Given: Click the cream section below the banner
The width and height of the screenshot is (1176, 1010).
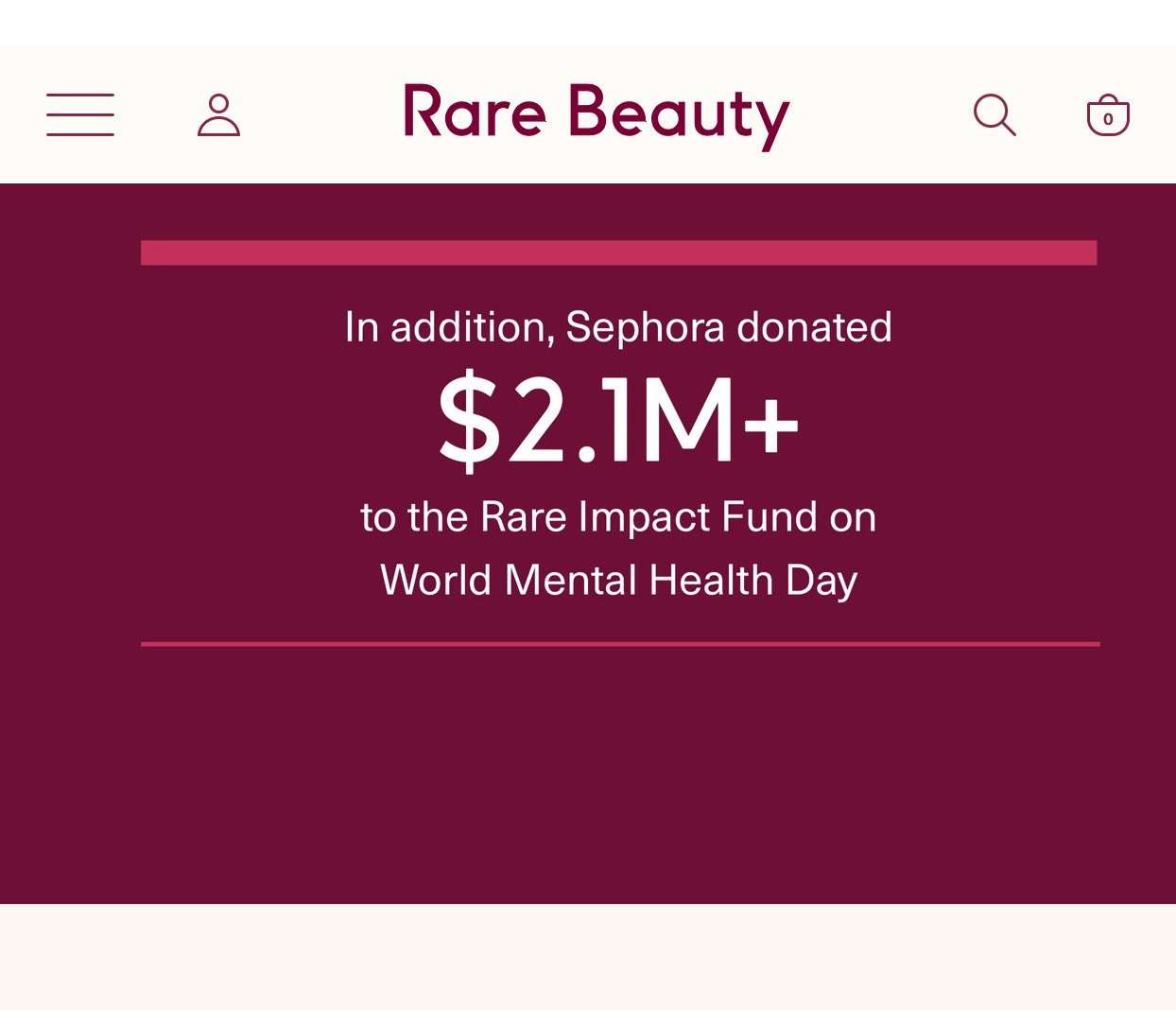Looking at the screenshot, I should [x=588, y=957].
